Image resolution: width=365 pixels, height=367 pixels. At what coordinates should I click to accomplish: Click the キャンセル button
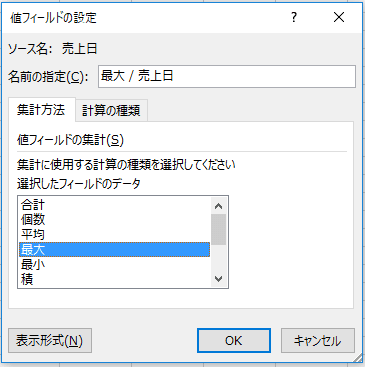coord(318,340)
